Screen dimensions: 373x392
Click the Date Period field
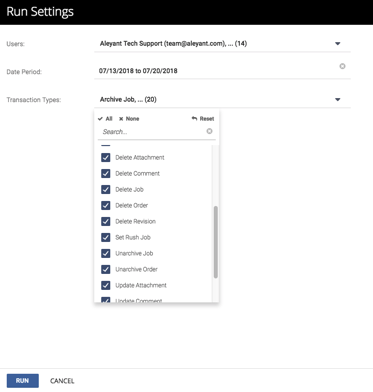point(222,71)
